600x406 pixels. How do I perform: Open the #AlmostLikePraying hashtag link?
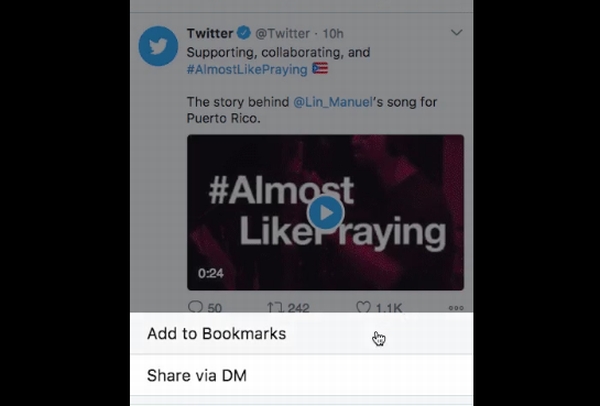coord(247,69)
